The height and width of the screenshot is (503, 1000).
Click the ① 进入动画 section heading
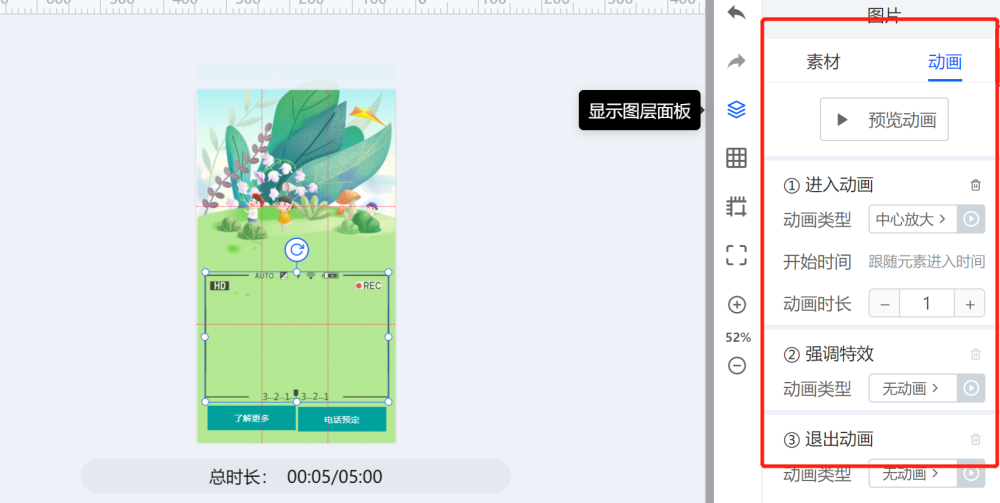[828, 186]
